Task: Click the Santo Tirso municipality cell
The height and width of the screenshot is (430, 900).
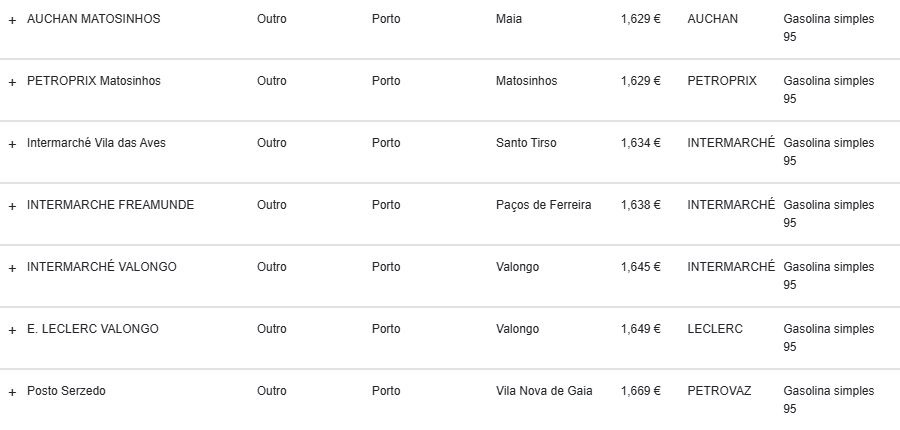Action: 526,143
